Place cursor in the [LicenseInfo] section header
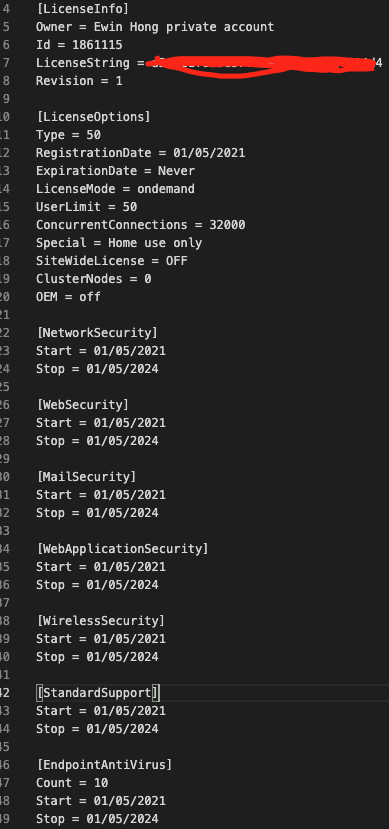The height and width of the screenshot is (829, 389). [82, 9]
